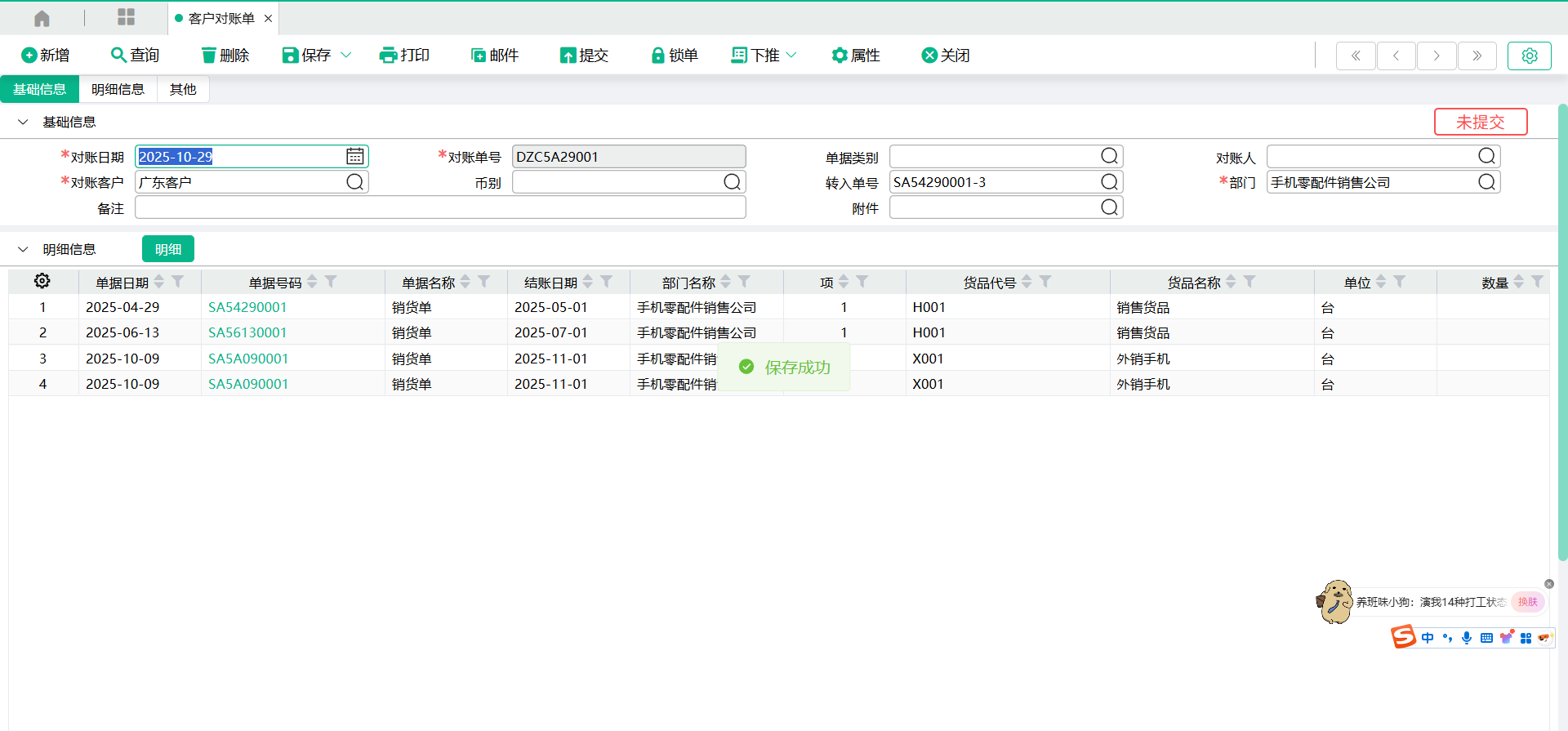Switch to the 明细信息 tab
The height and width of the screenshot is (731, 1568).
tap(118, 89)
